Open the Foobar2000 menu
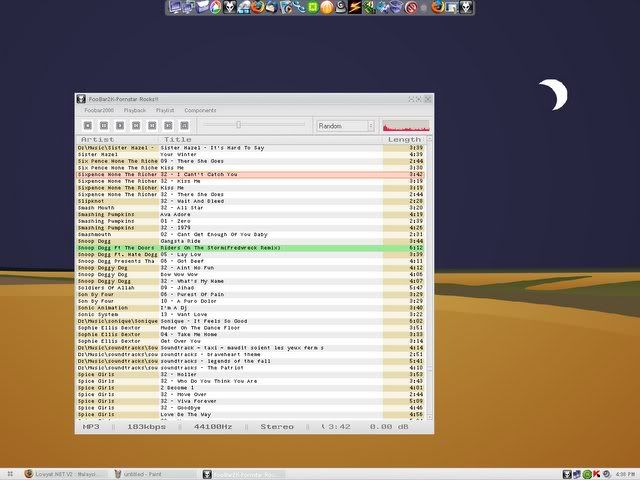 point(97,110)
